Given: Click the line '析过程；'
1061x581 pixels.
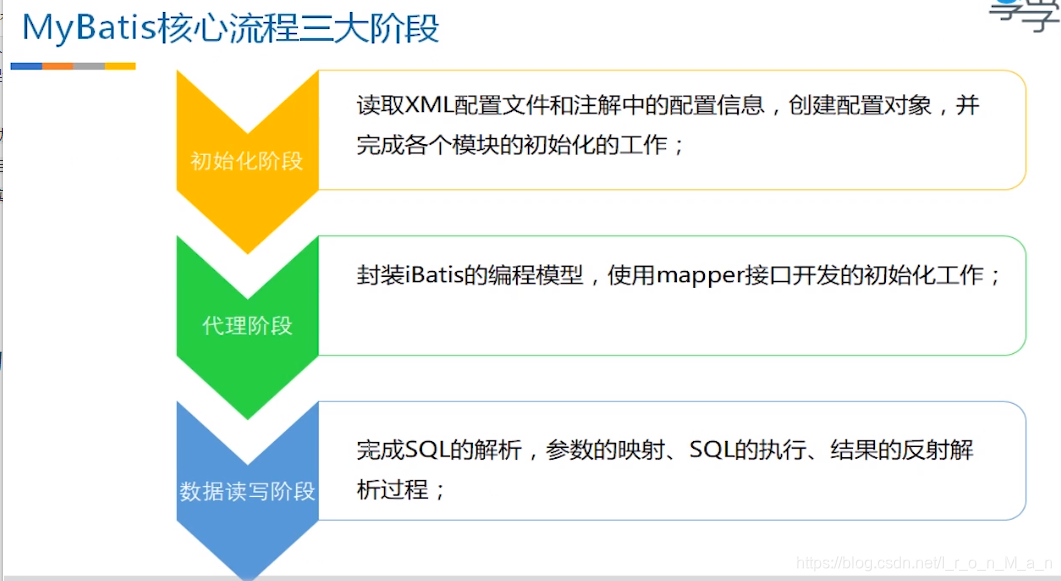Looking at the screenshot, I should coord(401,489).
